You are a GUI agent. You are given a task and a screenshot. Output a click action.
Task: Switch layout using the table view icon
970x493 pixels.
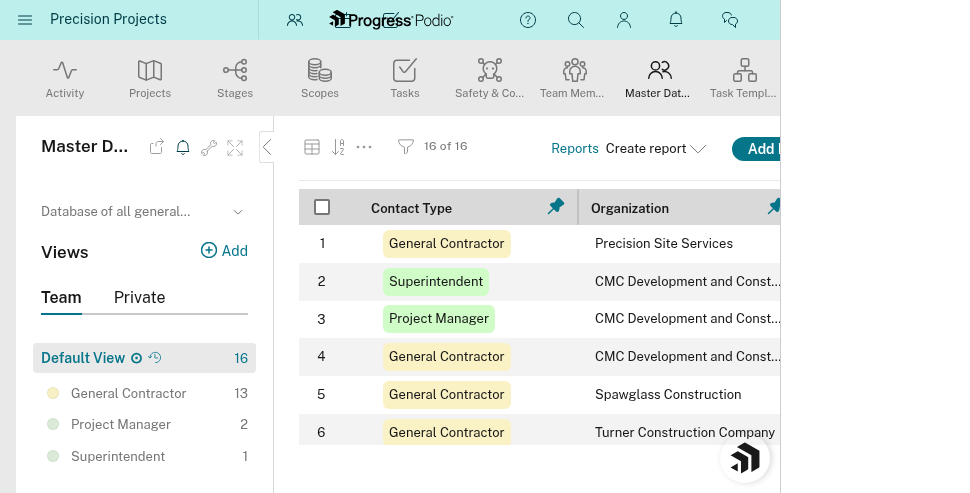click(x=312, y=147)
